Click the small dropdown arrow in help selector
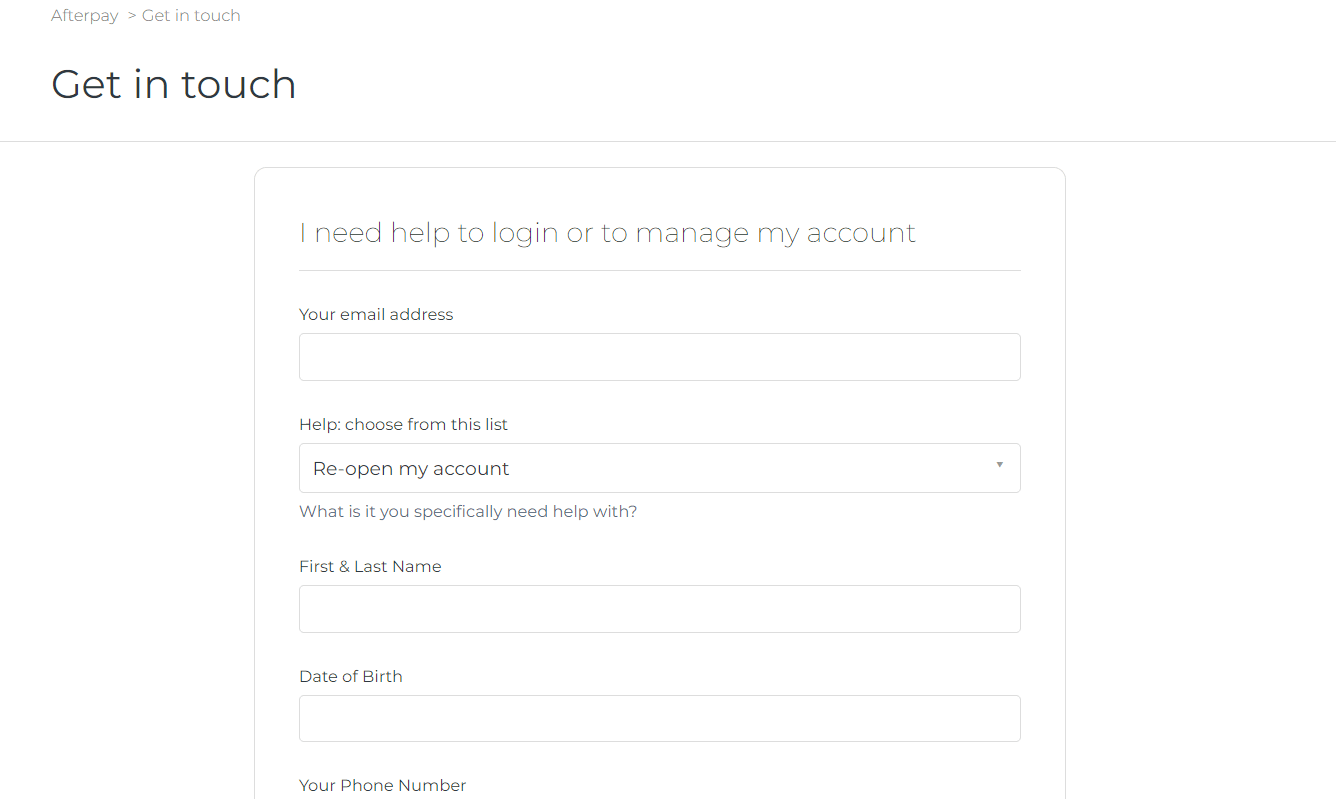1336x799 pixels. pos(999,465)
